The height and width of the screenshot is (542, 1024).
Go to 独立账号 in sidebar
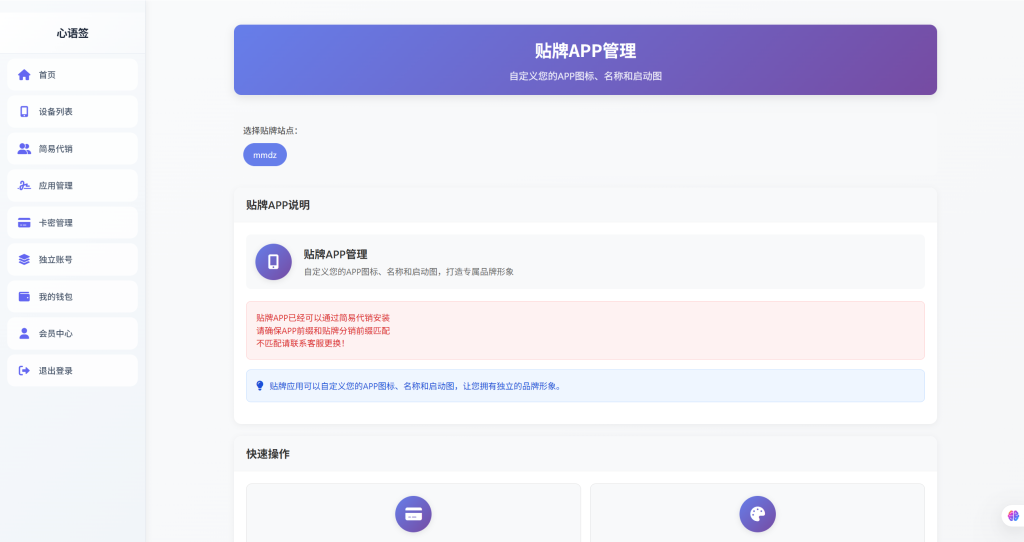72,259
